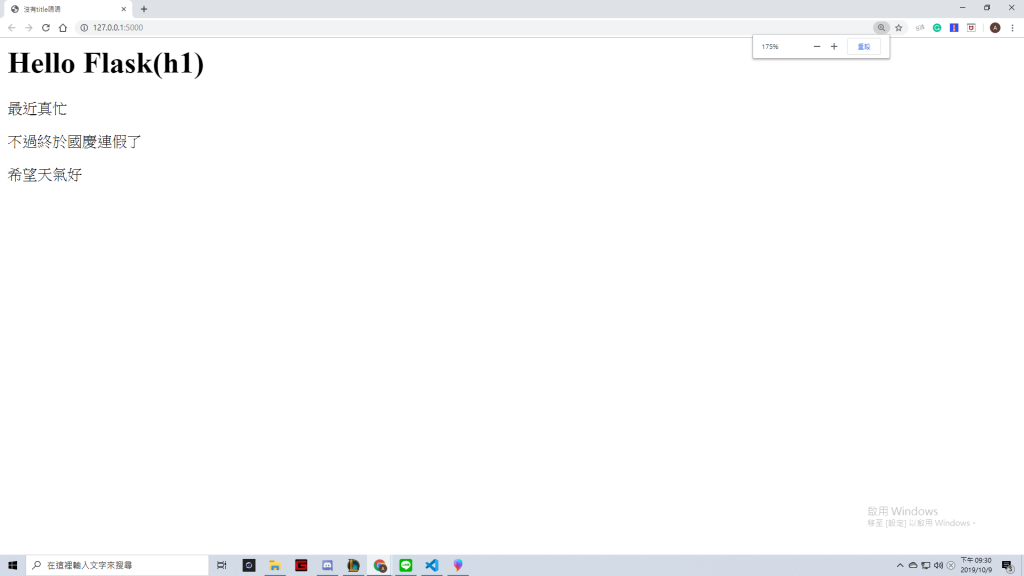Viewport: 1024px width, 576px height.
Task: Open the red-and-white extension icon
Action: 971,27
